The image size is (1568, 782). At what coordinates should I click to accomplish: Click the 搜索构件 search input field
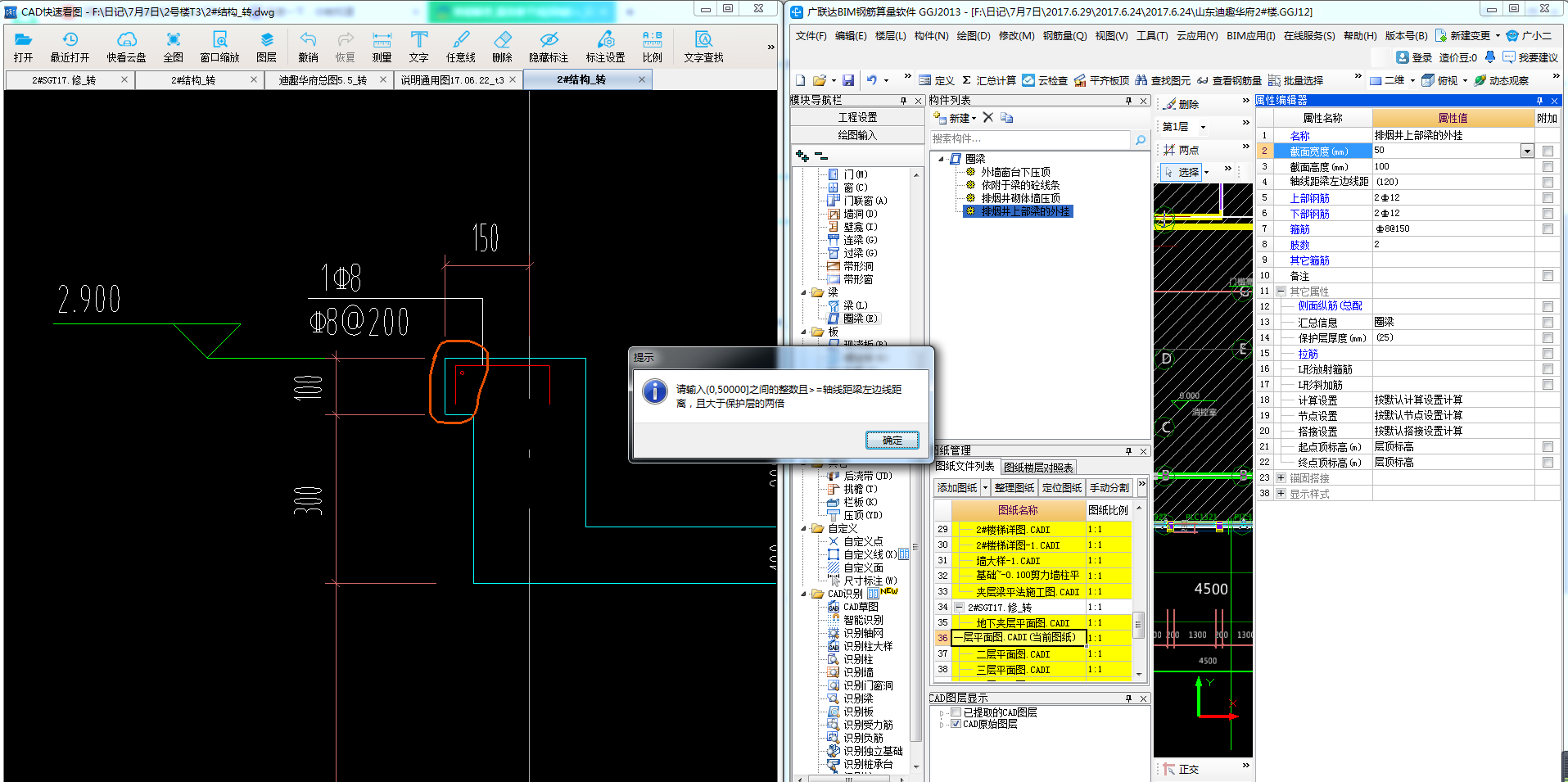coord(1030,139)
